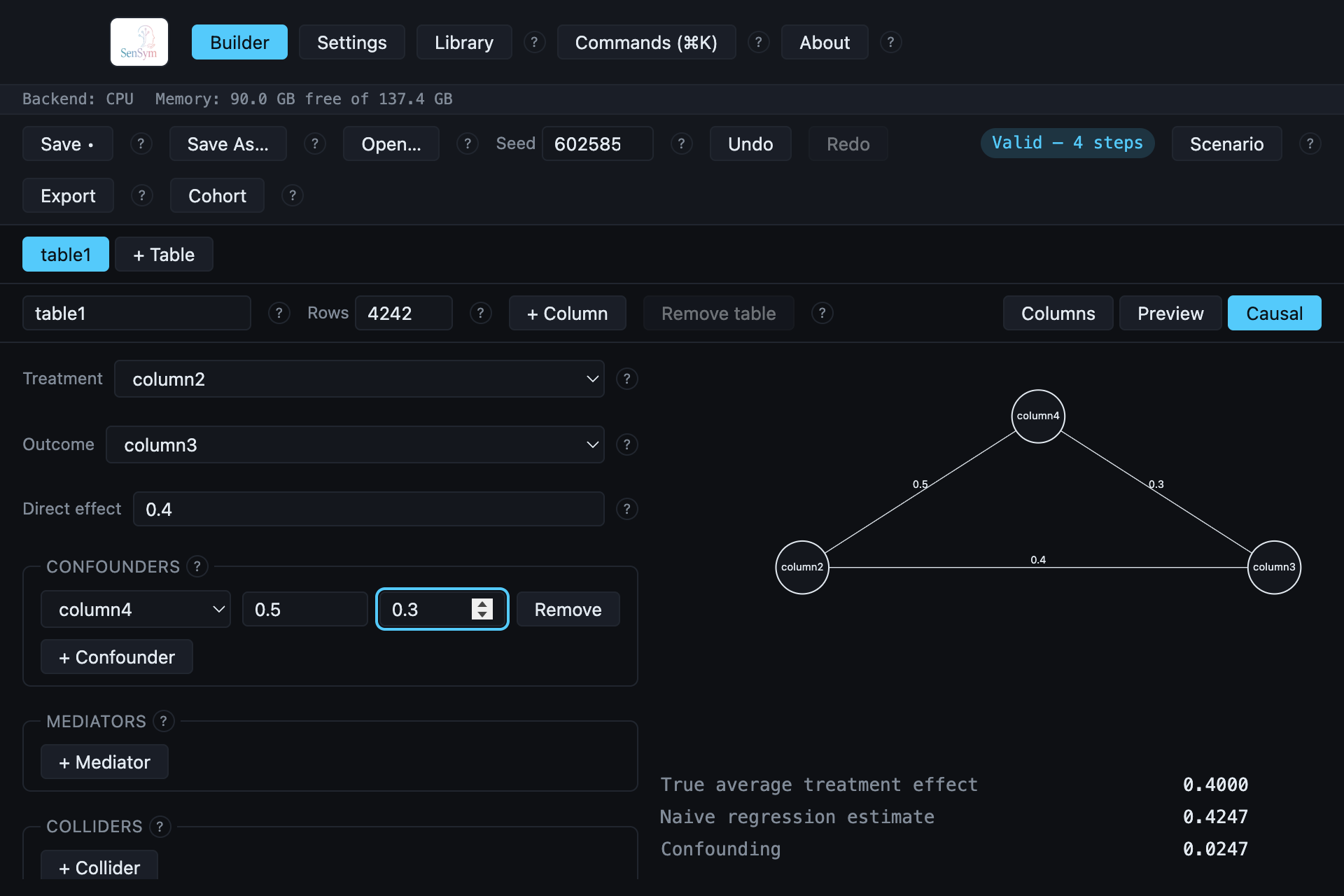Click help icon beside Rows field
Viewport: 1344px width, 896px height.
(x=480, y=313)
